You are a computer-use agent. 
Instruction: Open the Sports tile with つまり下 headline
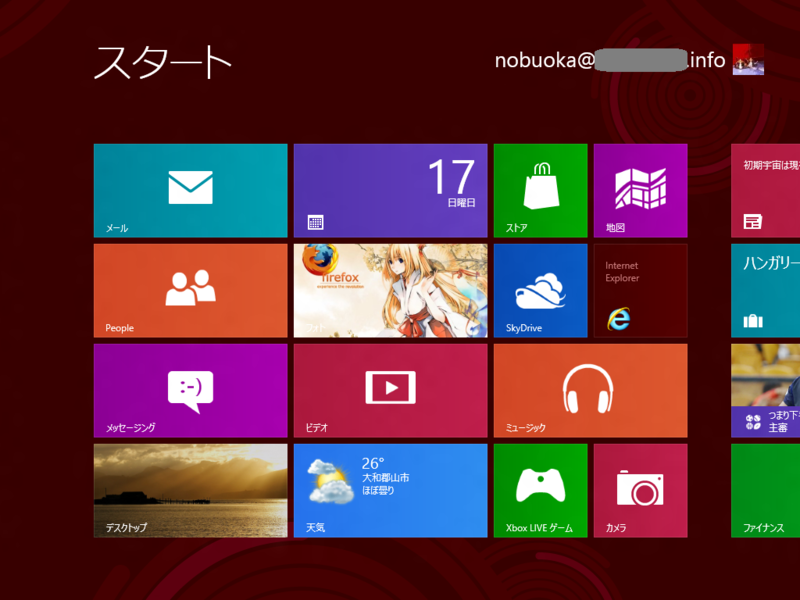765,390
